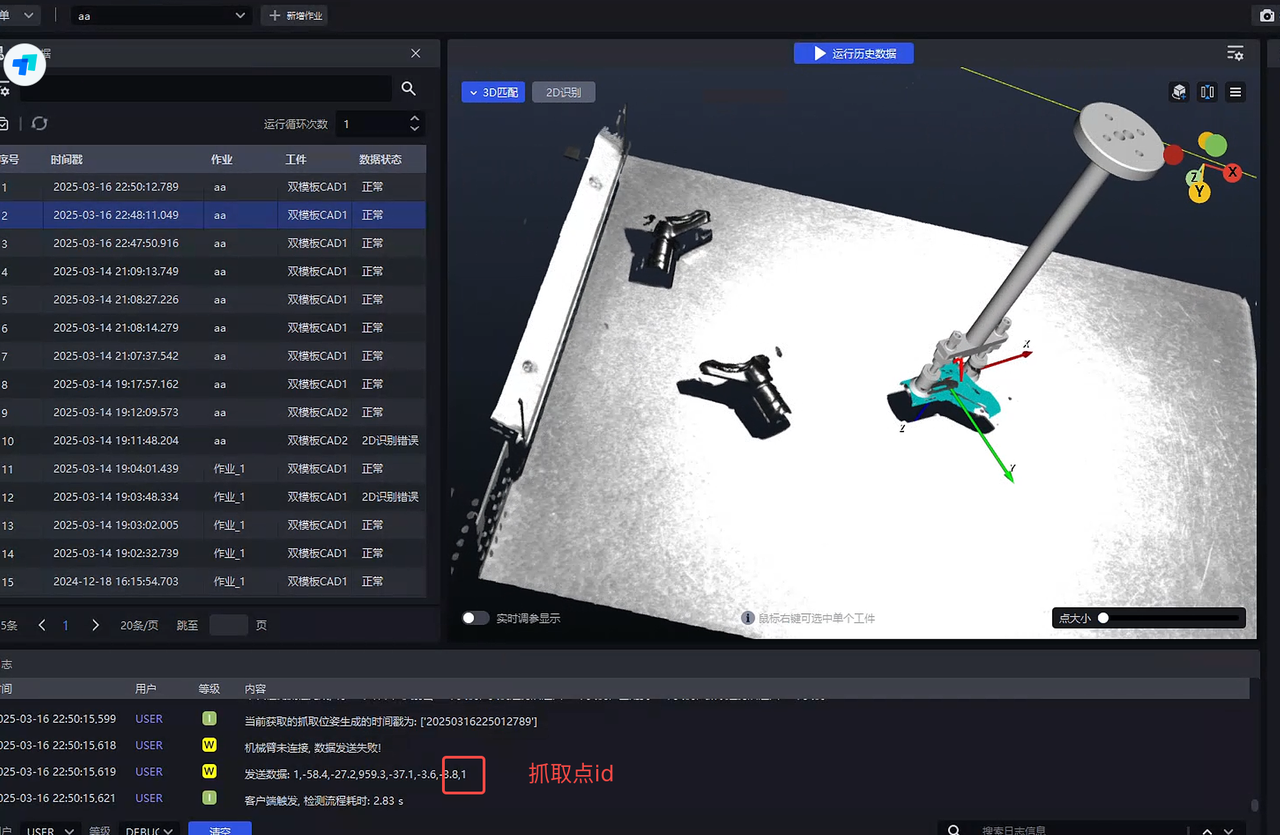Increase the 运行循环次数 stepper value
The height and width of the screenshot is (835, 1280).
pyautogui.click(x=415, y=118)
